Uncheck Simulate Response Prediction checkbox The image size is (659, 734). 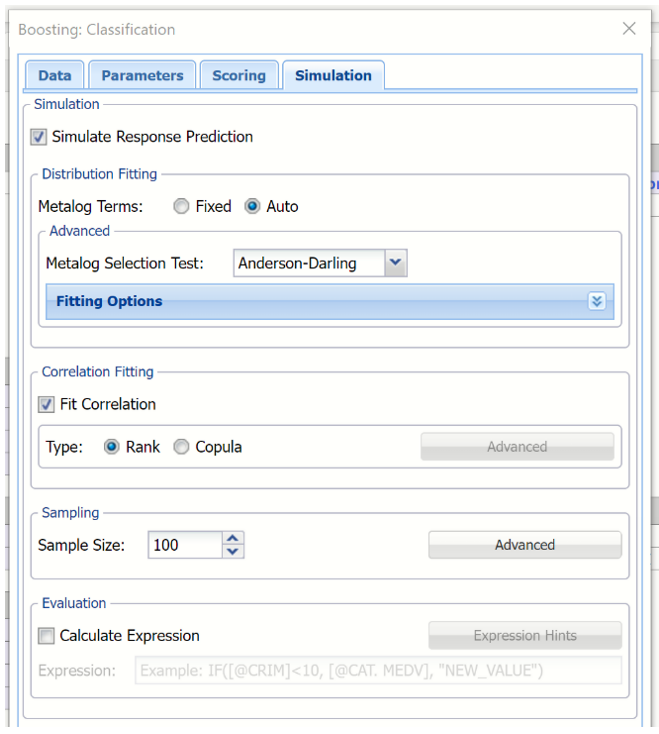click(x=39, y=137)
